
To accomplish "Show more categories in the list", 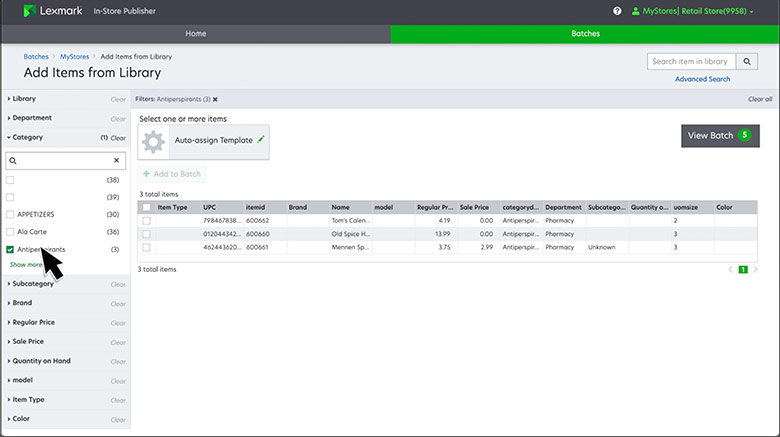I will pyautogui.click(x=26, y=265).
